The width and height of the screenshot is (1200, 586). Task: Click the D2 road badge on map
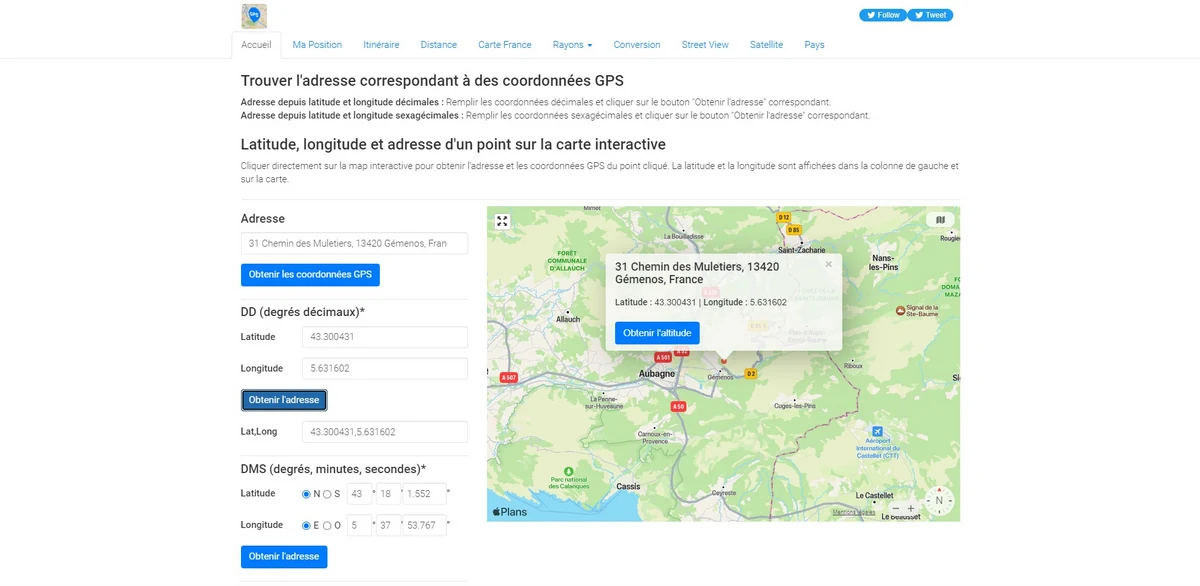click(x=751, y=373)
